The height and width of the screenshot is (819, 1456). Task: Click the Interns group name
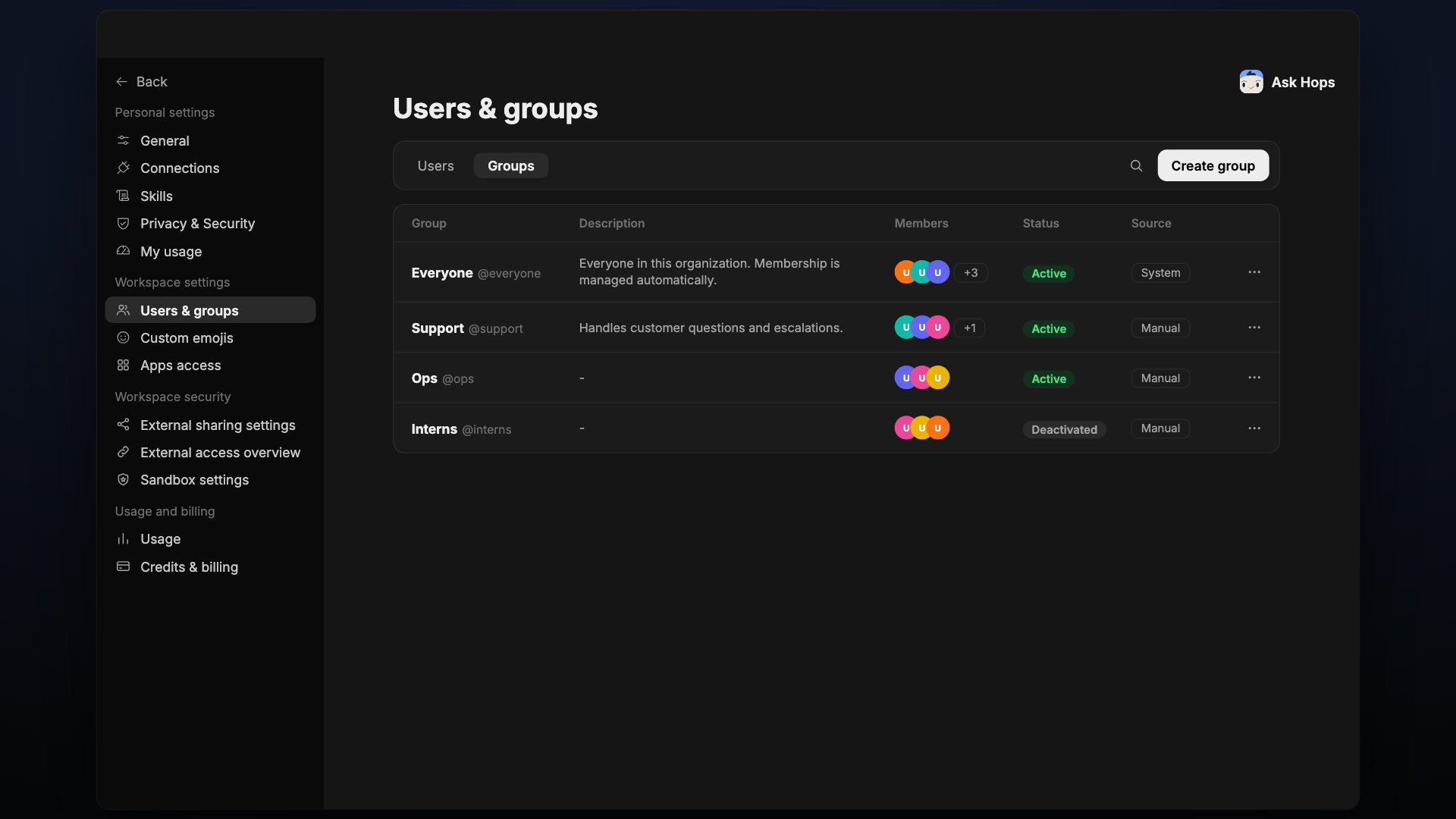pyautogui.click(x=435, y=429)
